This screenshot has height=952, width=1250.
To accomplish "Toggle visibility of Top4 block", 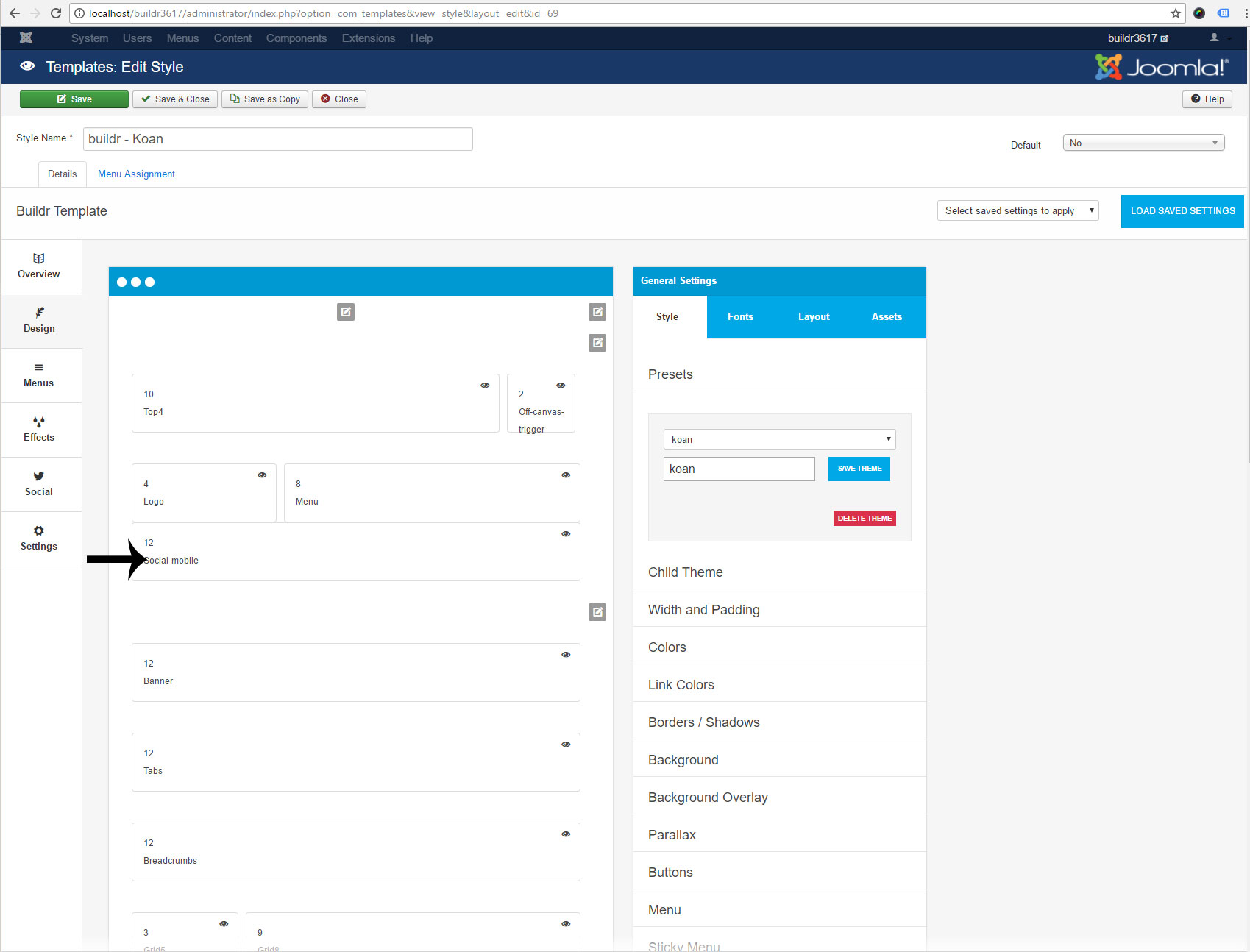I will tap(485, 386).
